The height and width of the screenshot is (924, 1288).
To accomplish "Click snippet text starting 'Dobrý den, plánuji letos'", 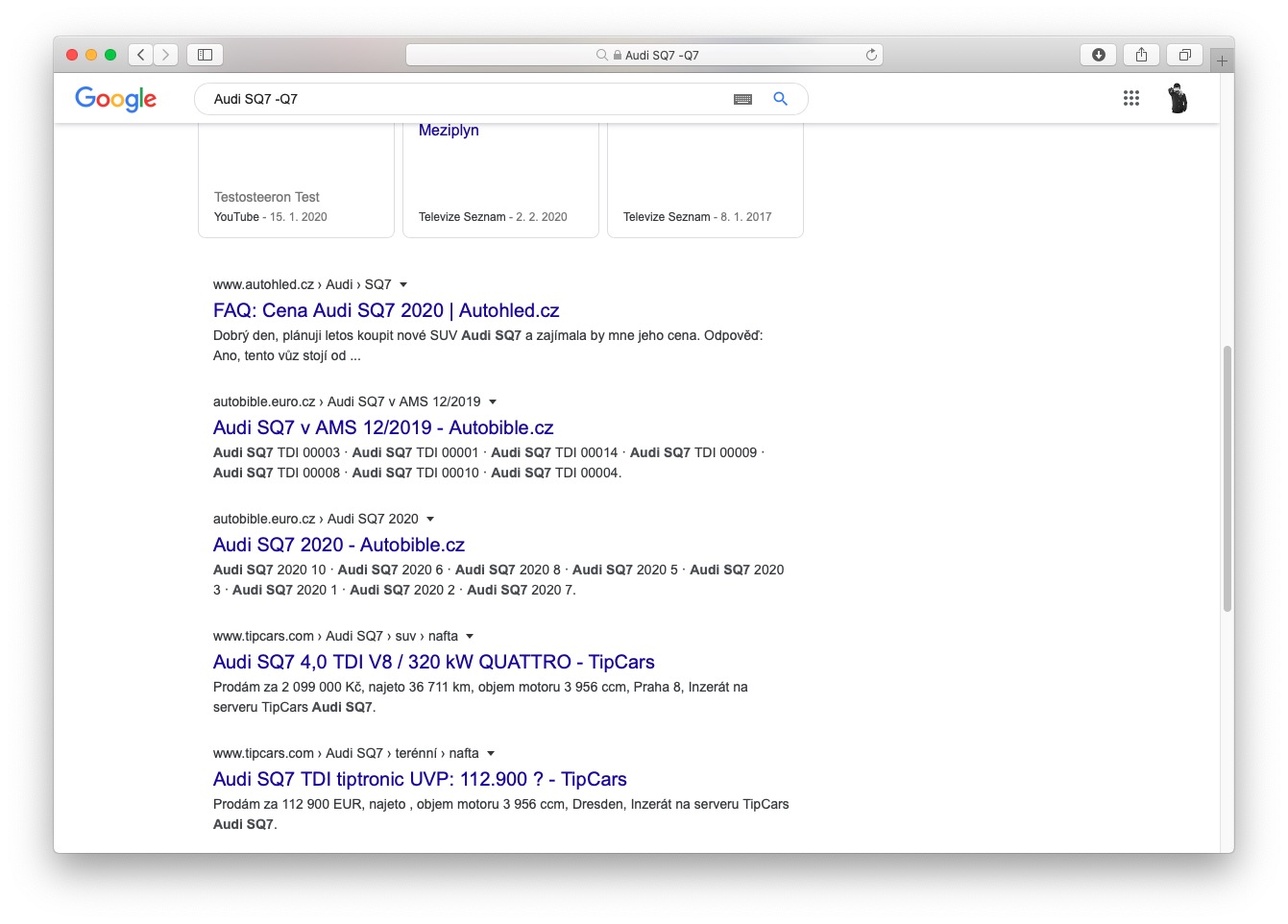I will (x=488, y=346).
